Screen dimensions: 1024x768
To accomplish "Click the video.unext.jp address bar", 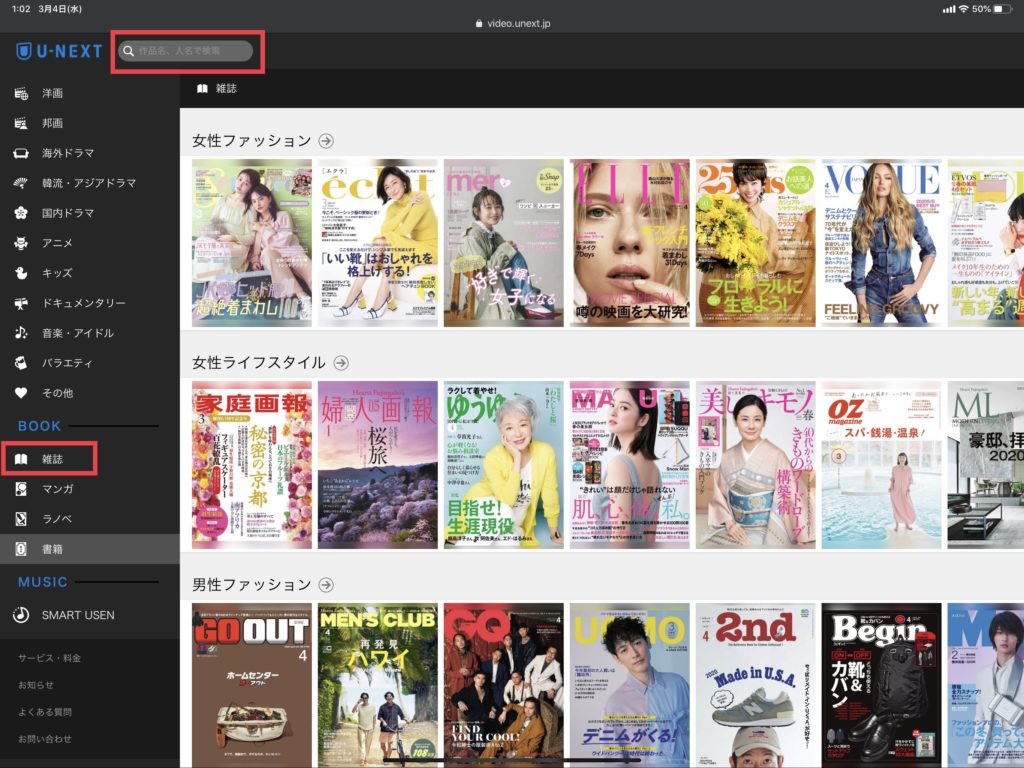I will click(x=513, y=24).
